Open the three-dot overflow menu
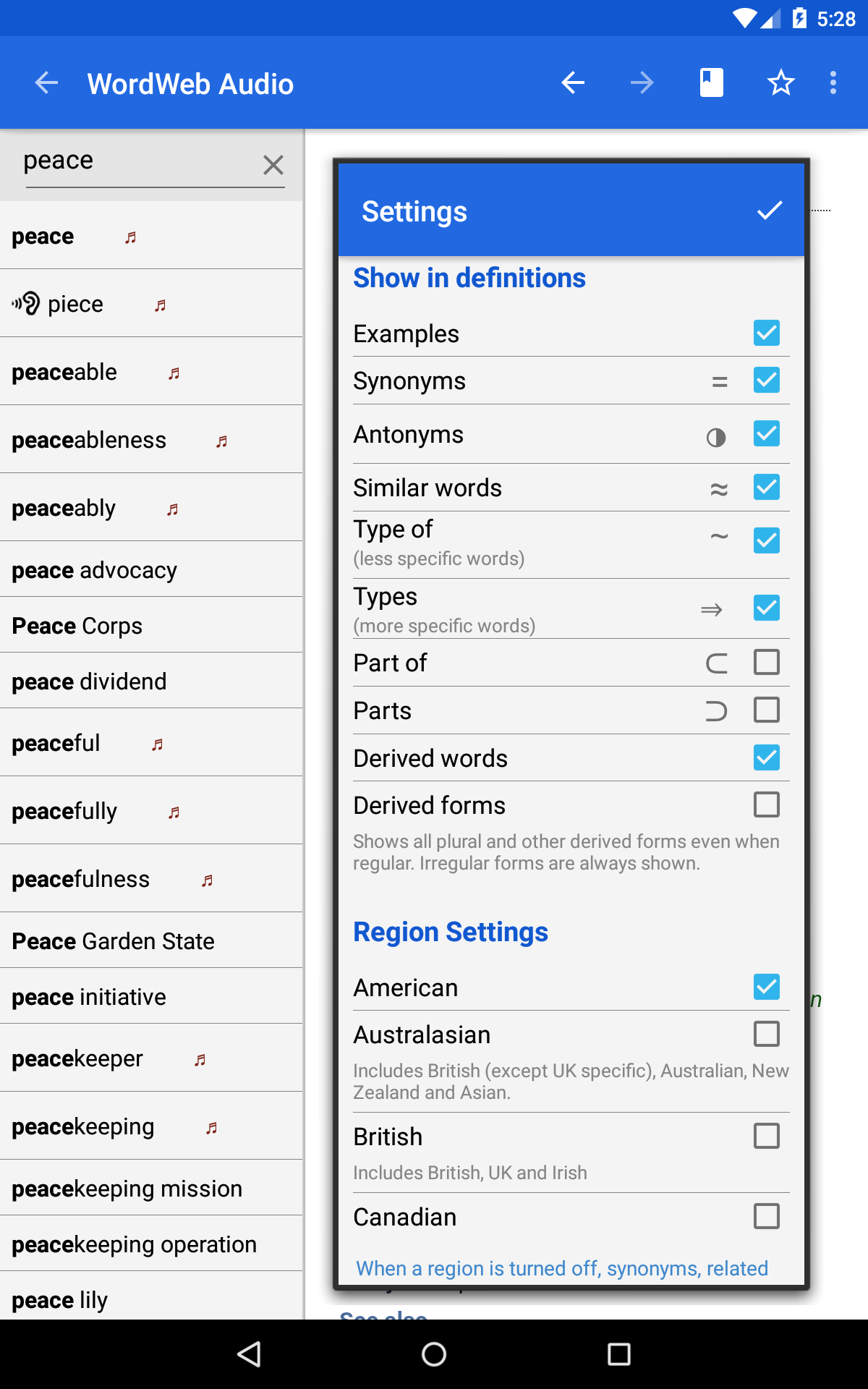Image resolution: width=868 pixels, height=1389 pixels. tap(833, 82)
